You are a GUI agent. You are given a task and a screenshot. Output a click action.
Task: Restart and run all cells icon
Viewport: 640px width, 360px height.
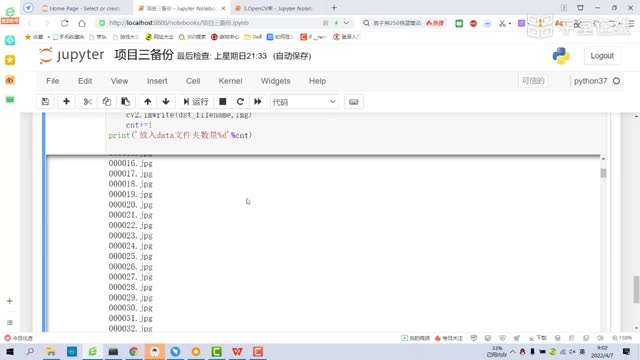coord(258,102)
